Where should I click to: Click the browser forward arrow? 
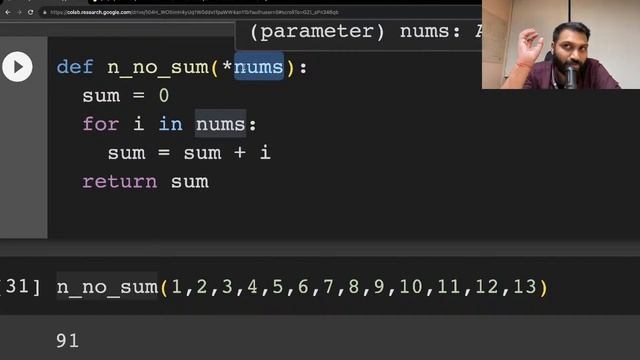19,12
